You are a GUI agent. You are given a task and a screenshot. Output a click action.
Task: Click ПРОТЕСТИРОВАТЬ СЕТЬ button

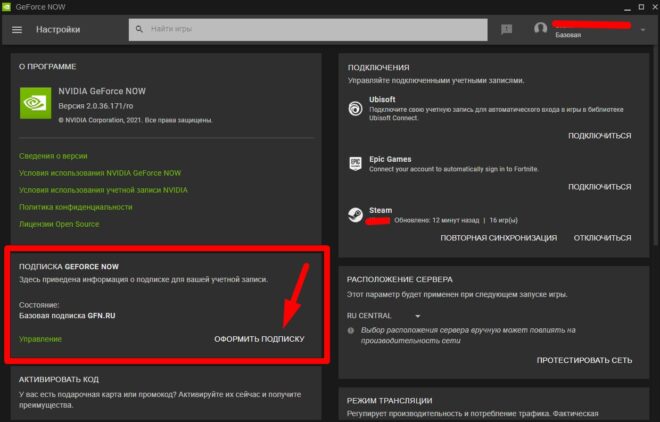coord(584,361)
